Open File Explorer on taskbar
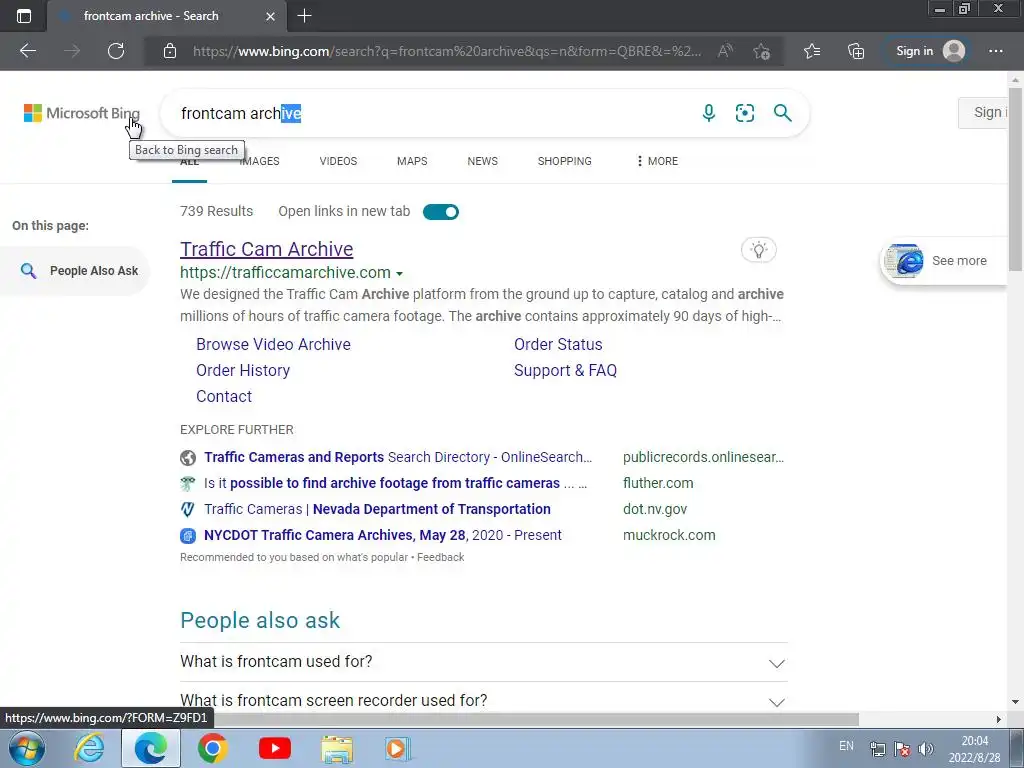Viewport: 1024px width, 768px height. coord(337,749)
